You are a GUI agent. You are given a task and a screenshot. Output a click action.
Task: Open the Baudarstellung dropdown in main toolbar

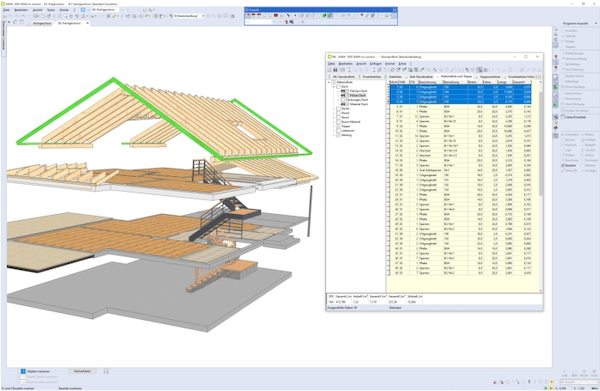[x=203, y=16]
